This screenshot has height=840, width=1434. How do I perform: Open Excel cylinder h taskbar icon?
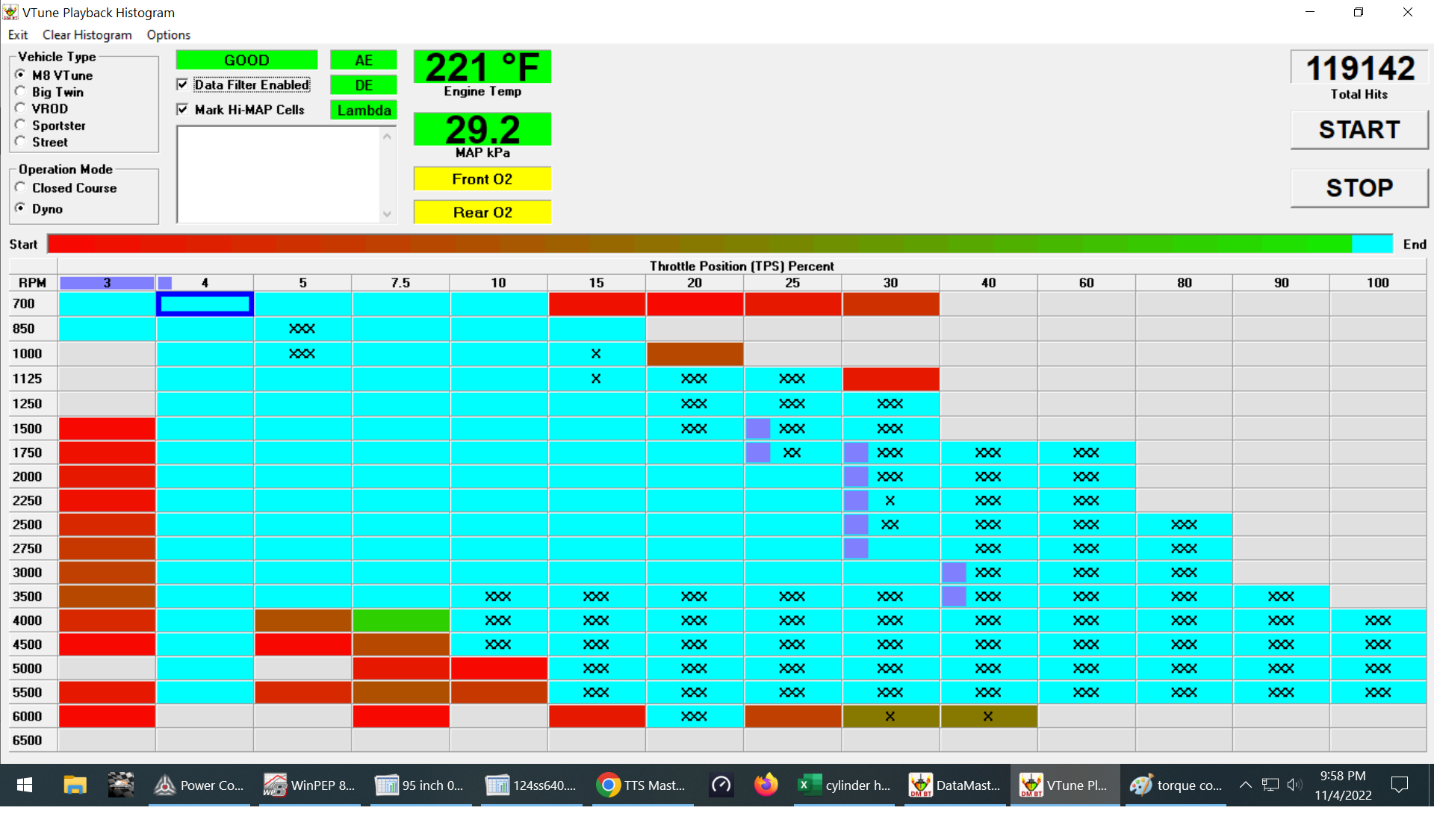tap(845, 785)
